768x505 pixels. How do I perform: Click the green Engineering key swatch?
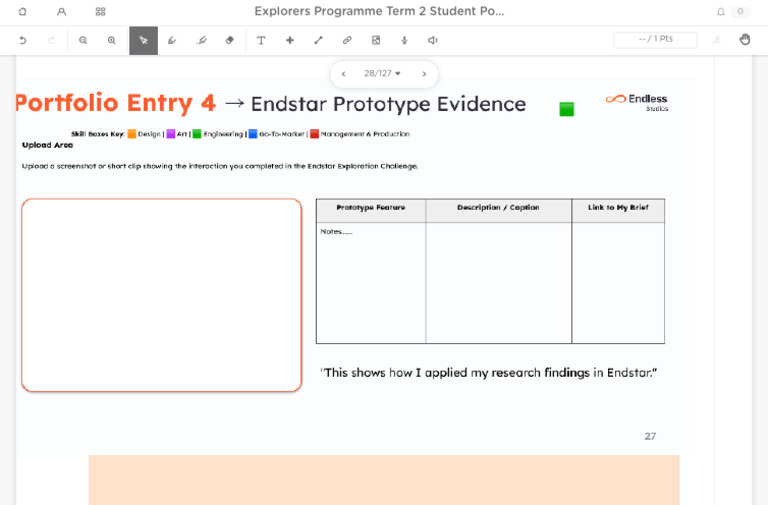(197, 134)
